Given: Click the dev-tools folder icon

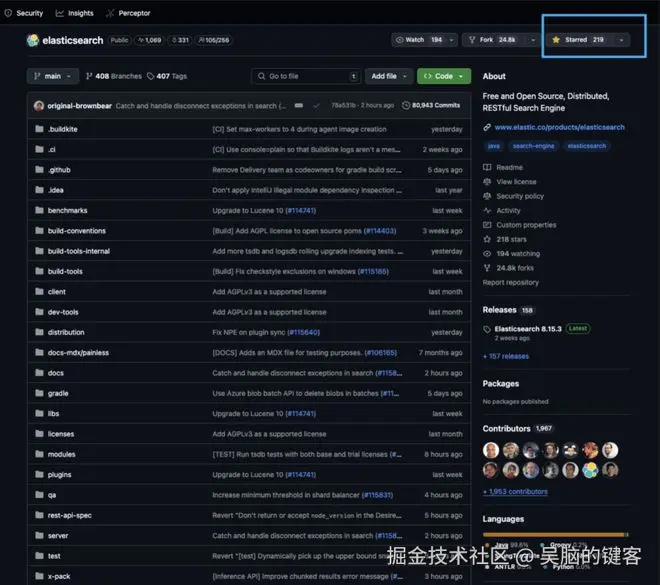Looking at the screenshot, I should coord(39,312).
